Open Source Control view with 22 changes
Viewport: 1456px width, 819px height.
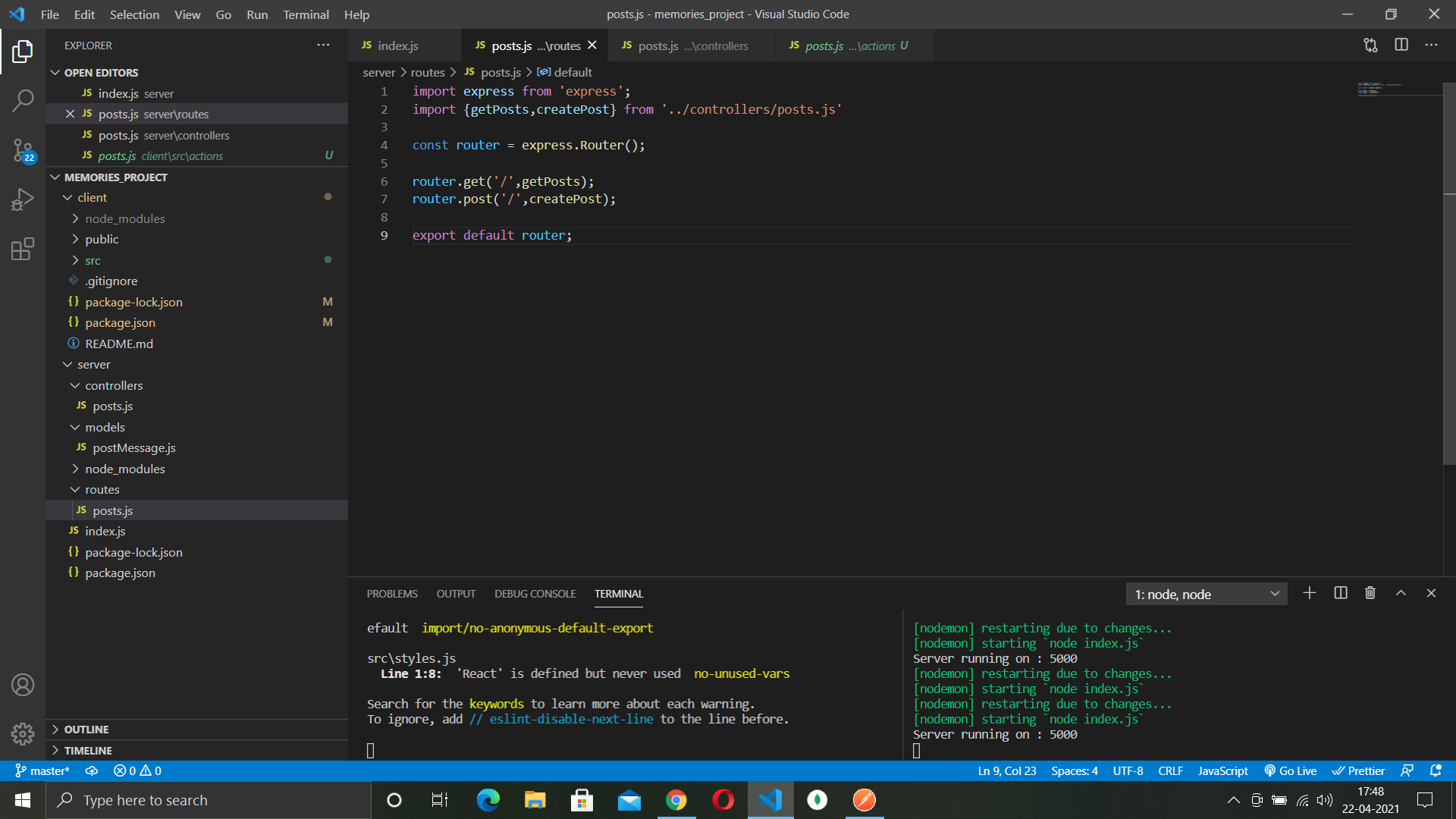coord(23,150)
